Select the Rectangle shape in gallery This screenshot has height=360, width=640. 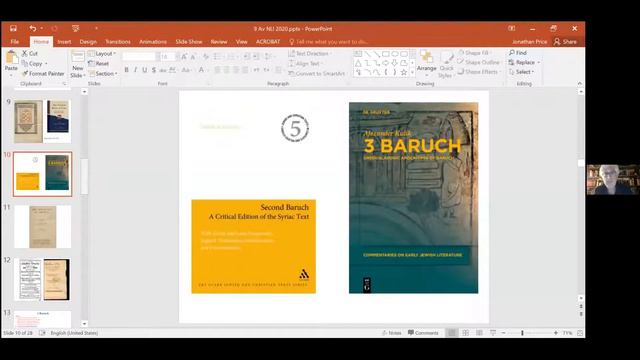pos(385,54)
